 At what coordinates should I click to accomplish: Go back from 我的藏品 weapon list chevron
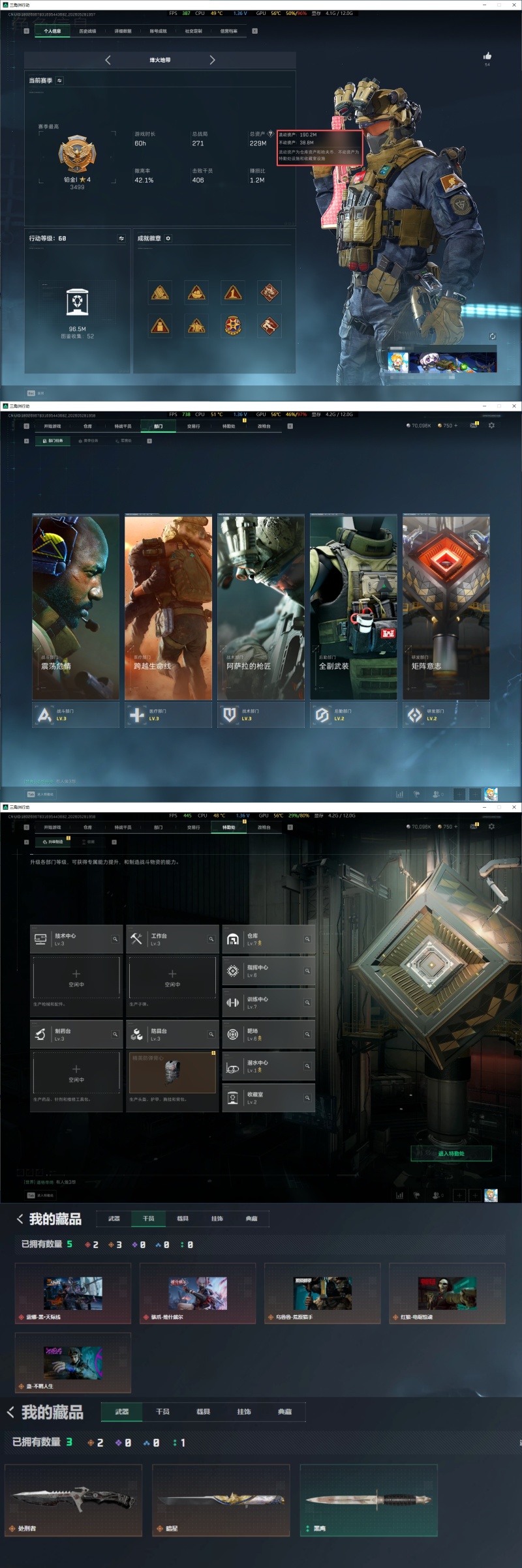point(10,1412)
